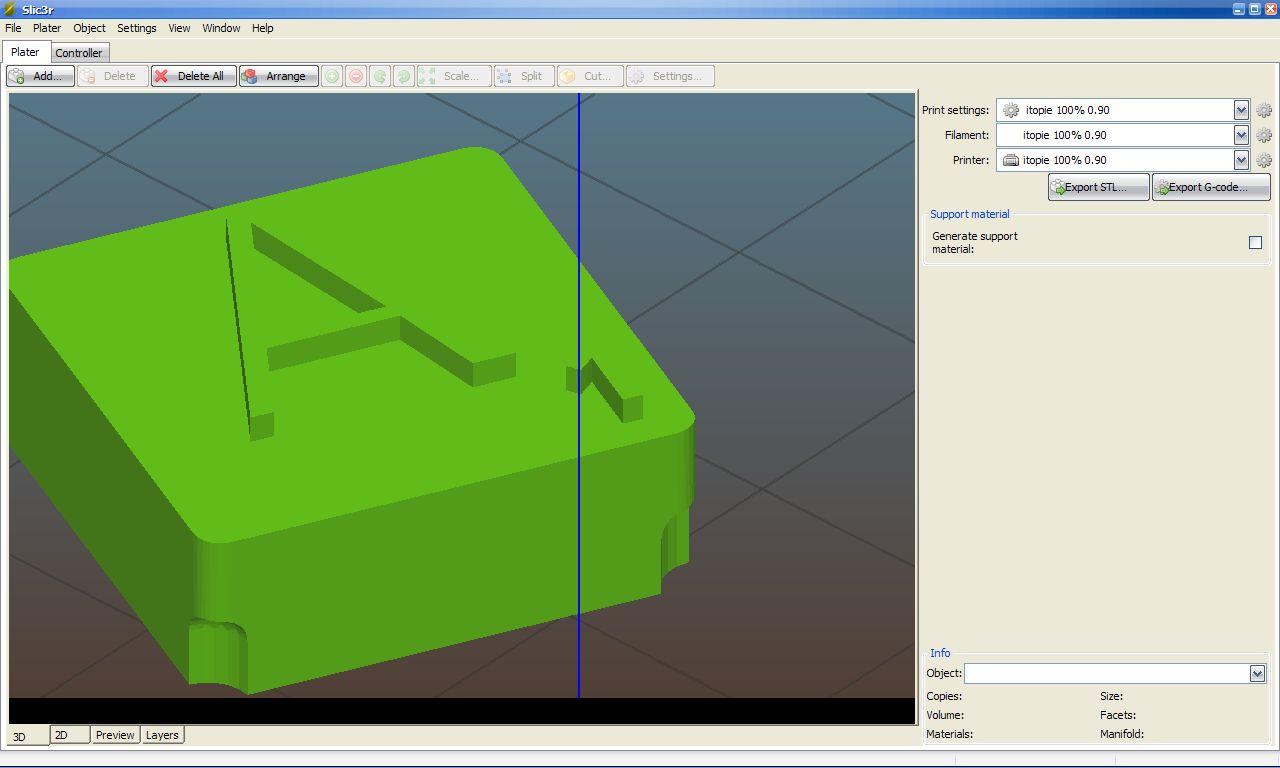1280x768 pixels.
Task: Expand the Filament preset dropdown
Action: (x=1241, y=135)
